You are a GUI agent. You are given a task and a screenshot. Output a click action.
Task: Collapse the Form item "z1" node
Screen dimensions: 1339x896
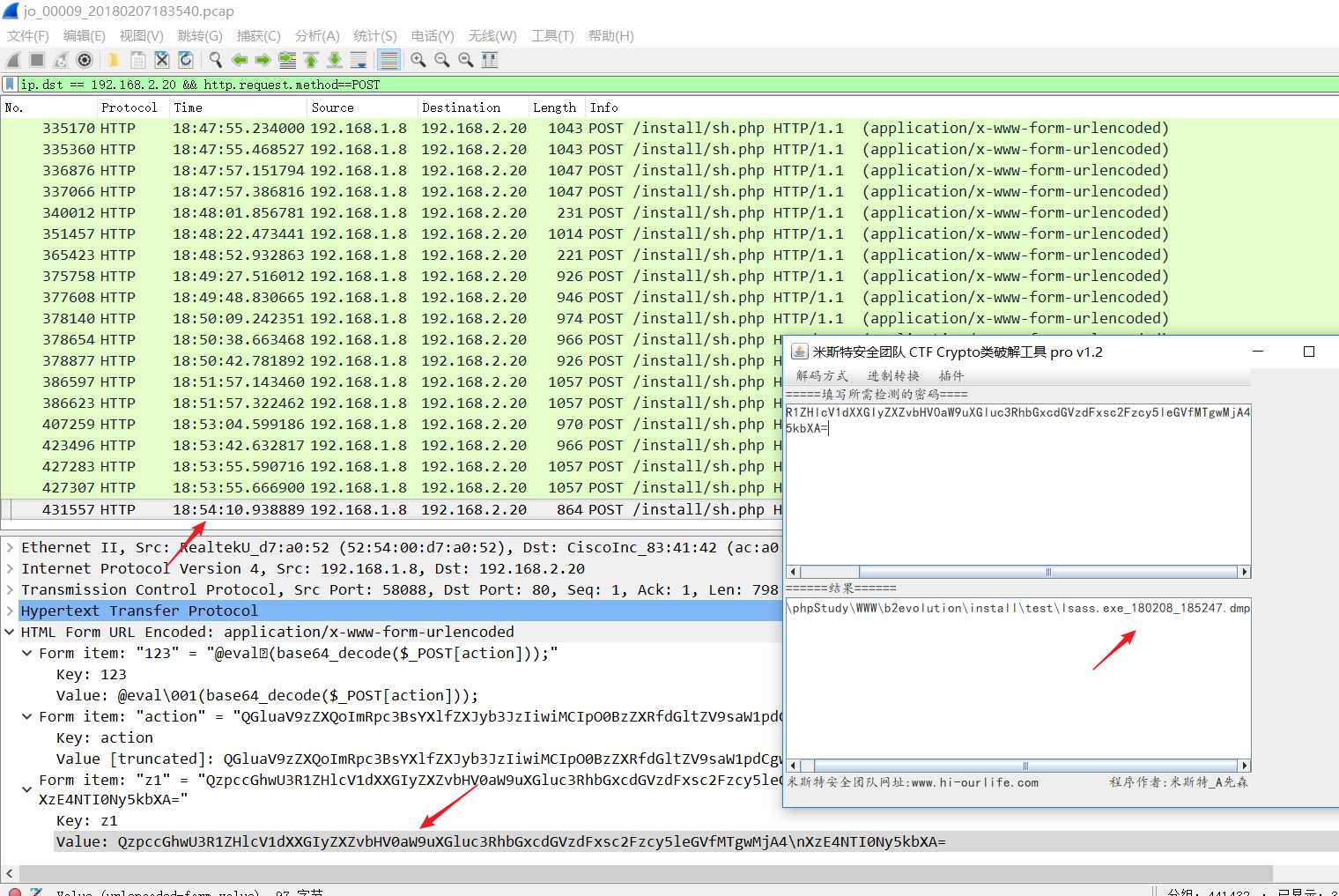27,789
